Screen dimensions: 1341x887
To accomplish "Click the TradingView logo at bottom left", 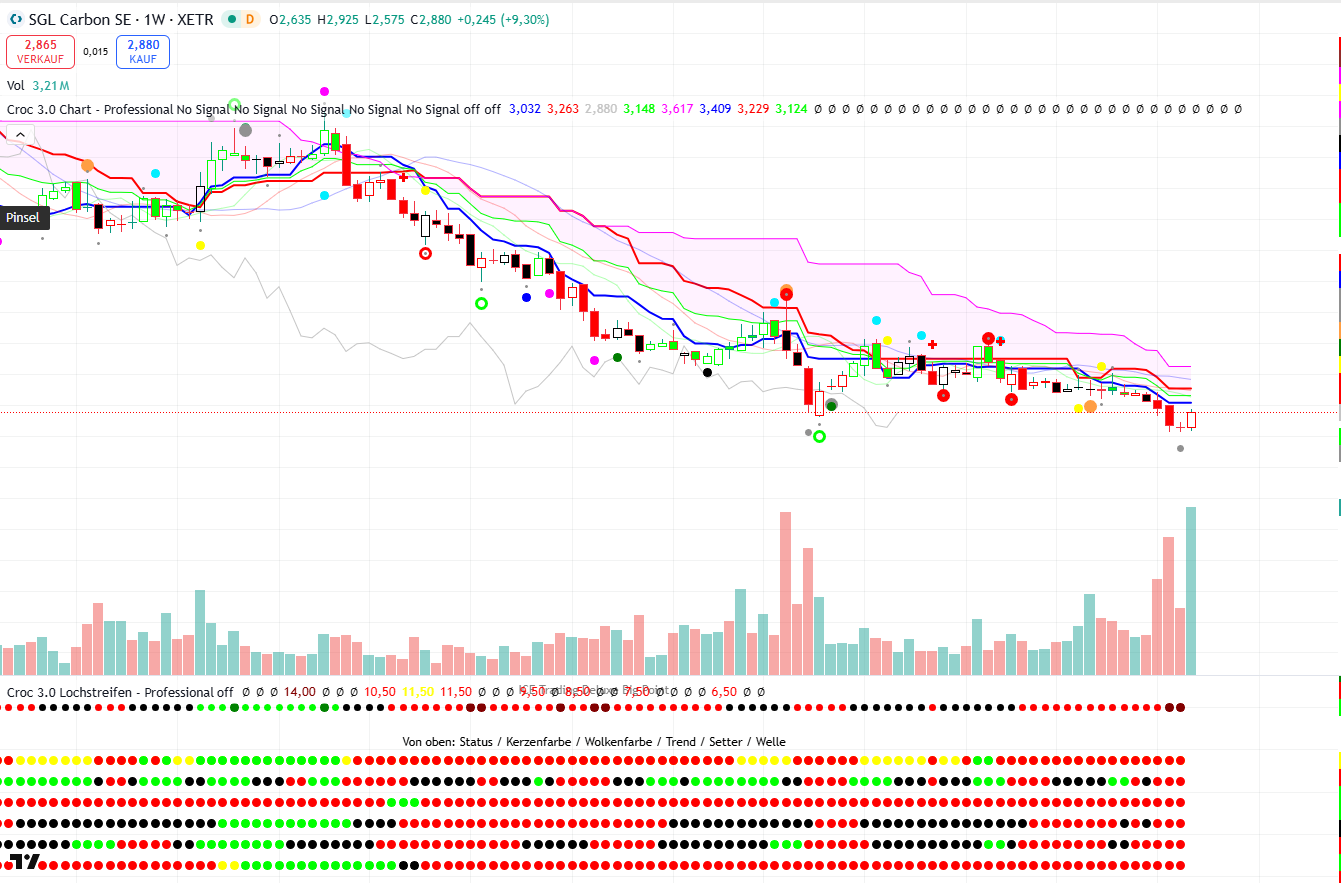I will (x=24, y=862).
